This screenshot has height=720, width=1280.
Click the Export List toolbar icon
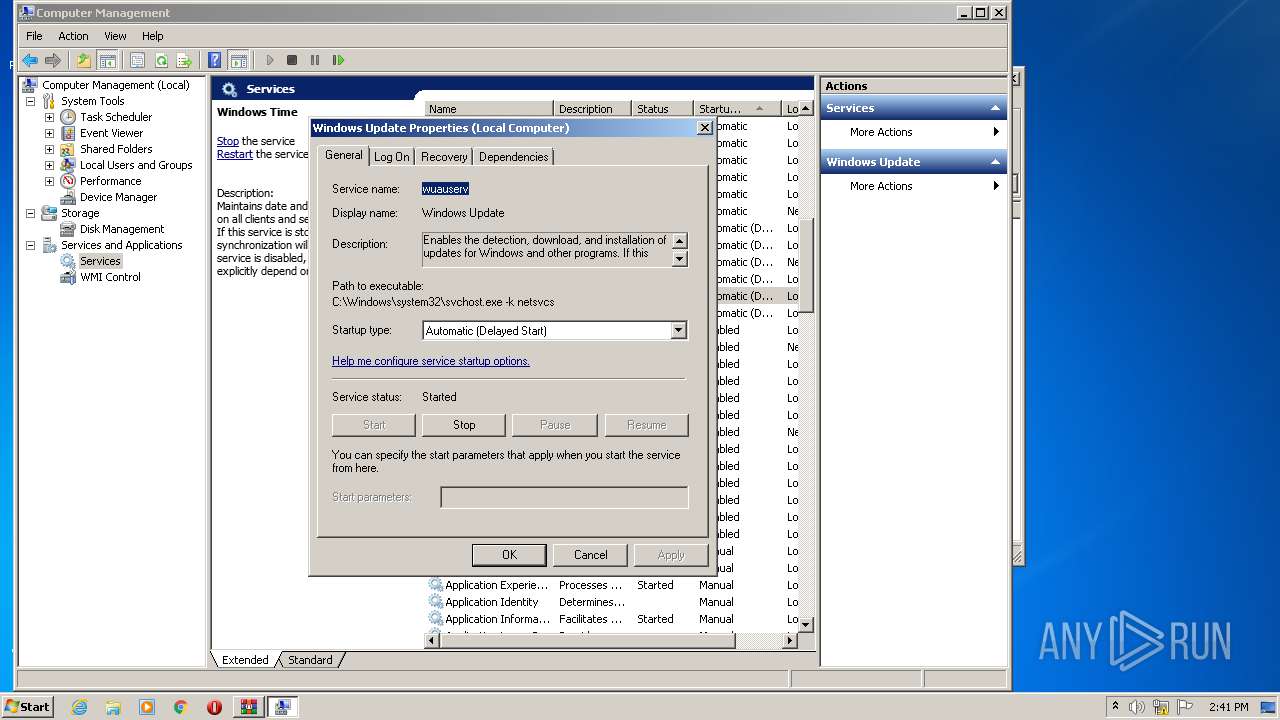(x=184, y=60)
